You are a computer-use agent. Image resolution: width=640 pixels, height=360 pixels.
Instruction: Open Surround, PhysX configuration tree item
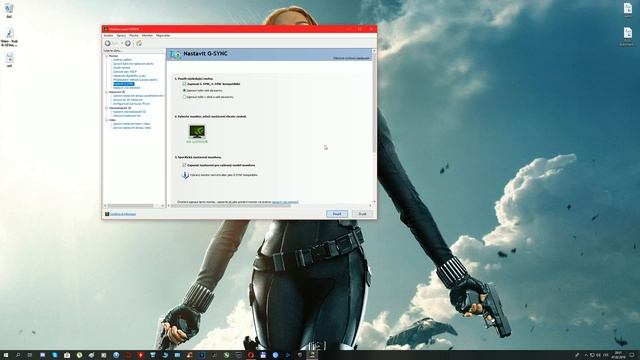(x=131, y=104)
